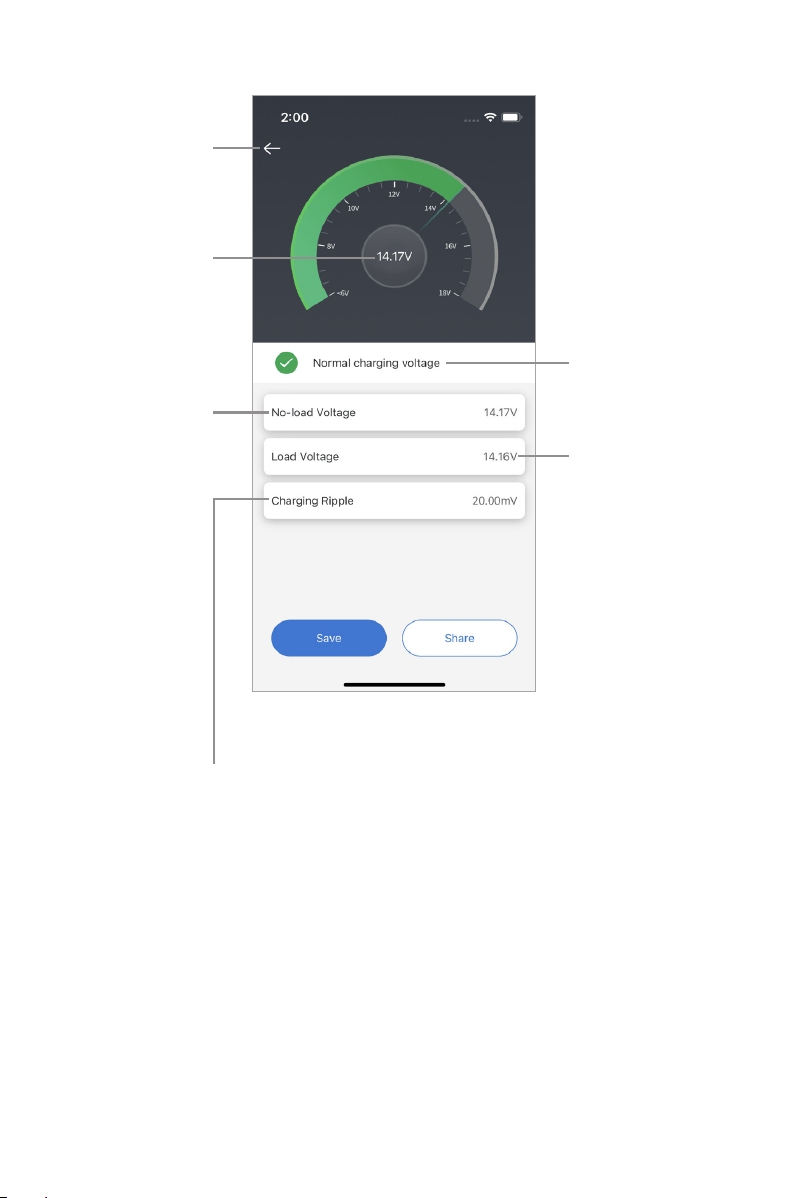Tap the 2:00 clock in status bar
Image resolution: width=788 pixels, height=1198 pixels.
pyautogui.click(x=294, y=118)
